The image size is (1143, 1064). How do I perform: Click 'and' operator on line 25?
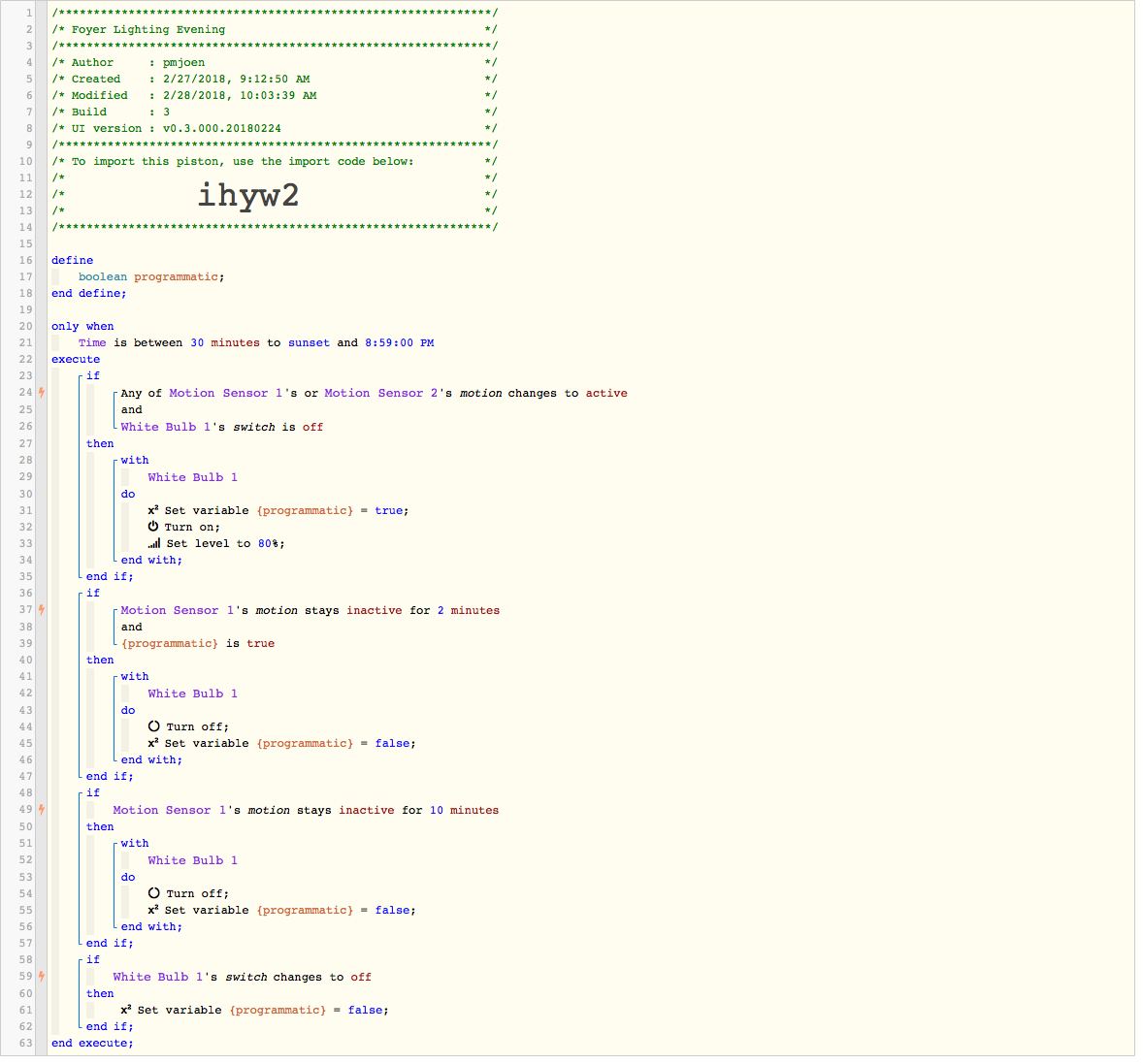click(x=131, y=409)
